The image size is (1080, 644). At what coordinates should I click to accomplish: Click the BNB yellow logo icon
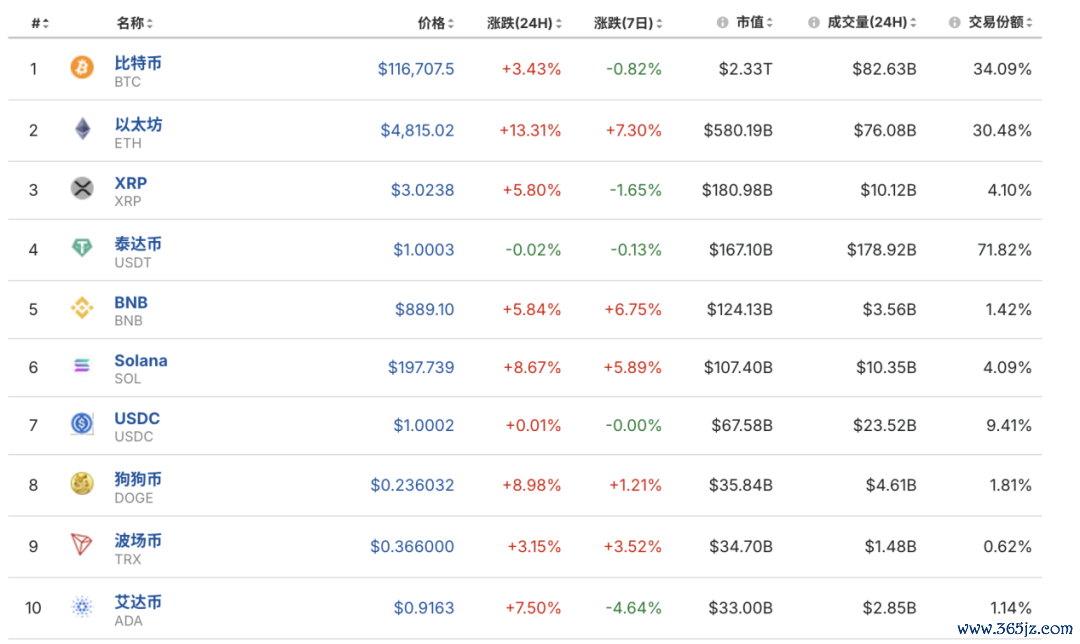tap(82, 308)
